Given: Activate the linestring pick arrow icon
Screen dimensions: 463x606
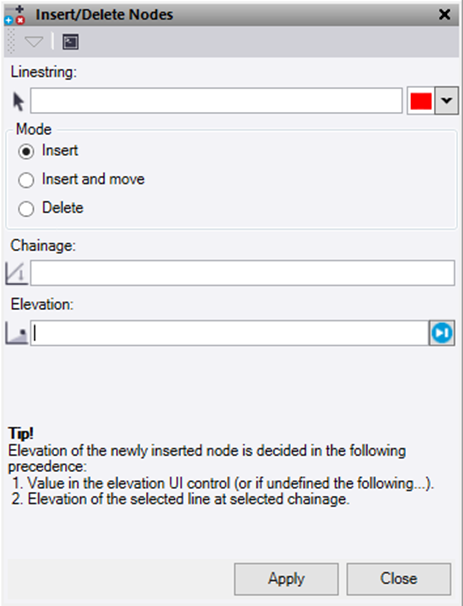Looking at the screenshot, I should 18,101.
